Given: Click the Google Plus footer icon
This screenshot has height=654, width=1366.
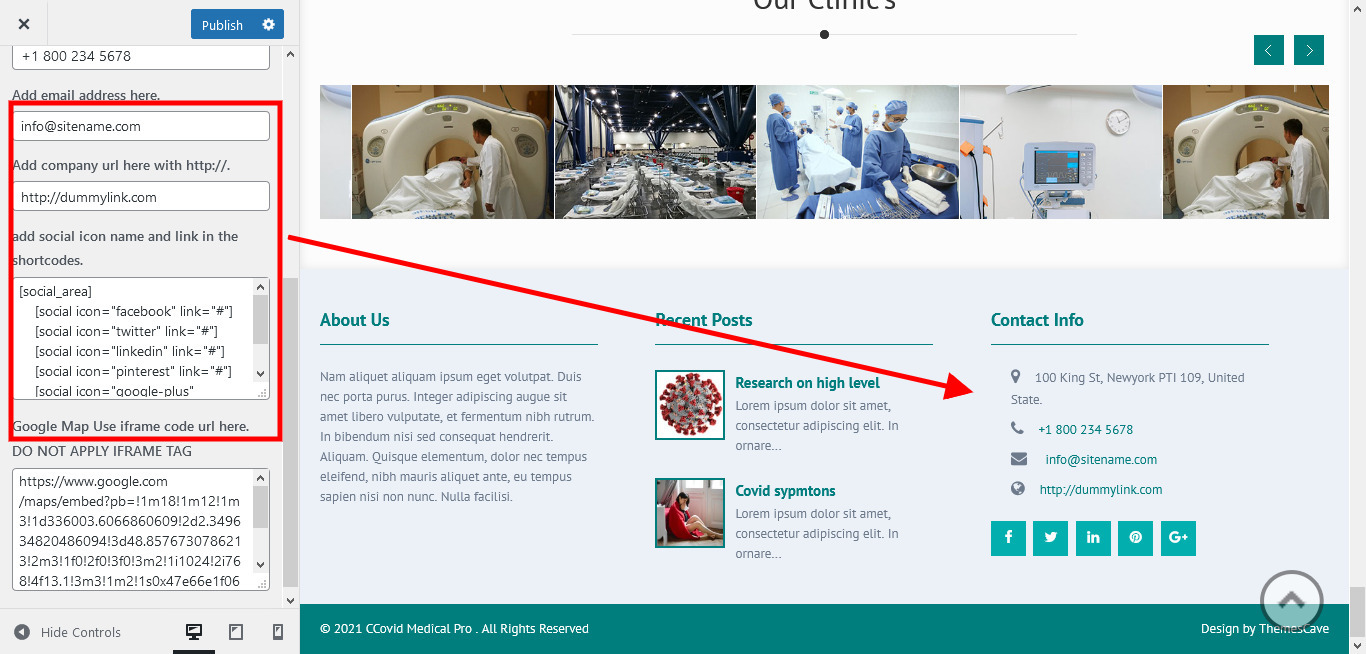Looking at the screenshot, I should (x=1178, y=538).
